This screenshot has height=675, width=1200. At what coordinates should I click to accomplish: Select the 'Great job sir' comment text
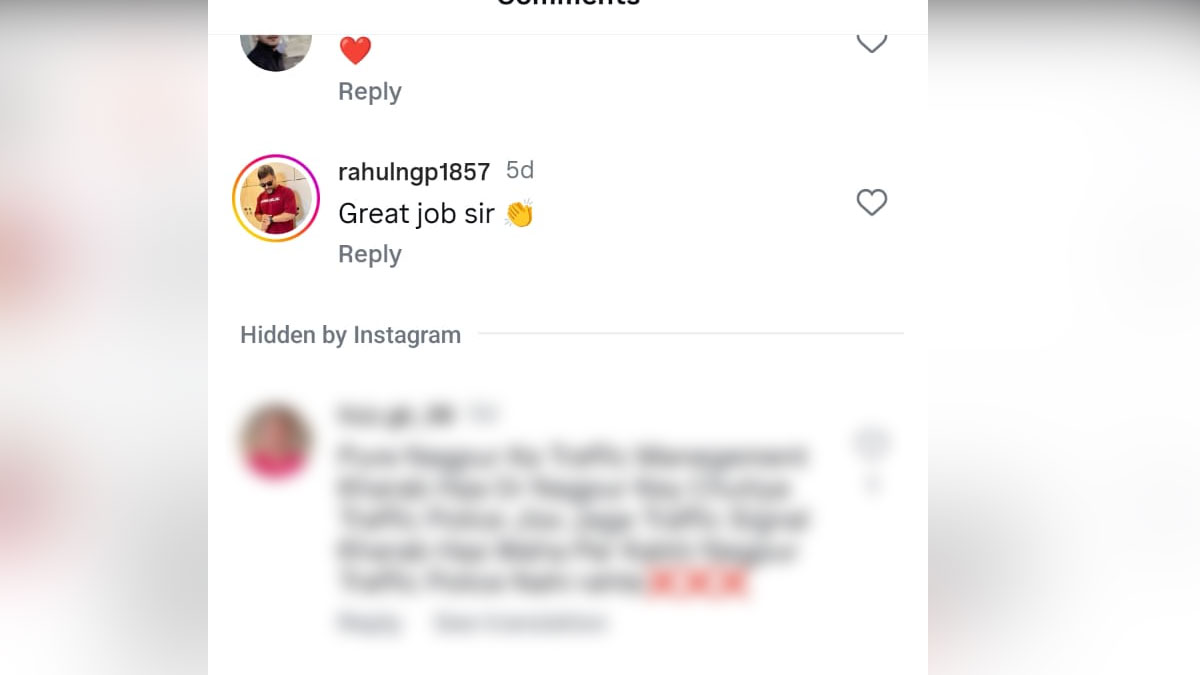point(417,213)
